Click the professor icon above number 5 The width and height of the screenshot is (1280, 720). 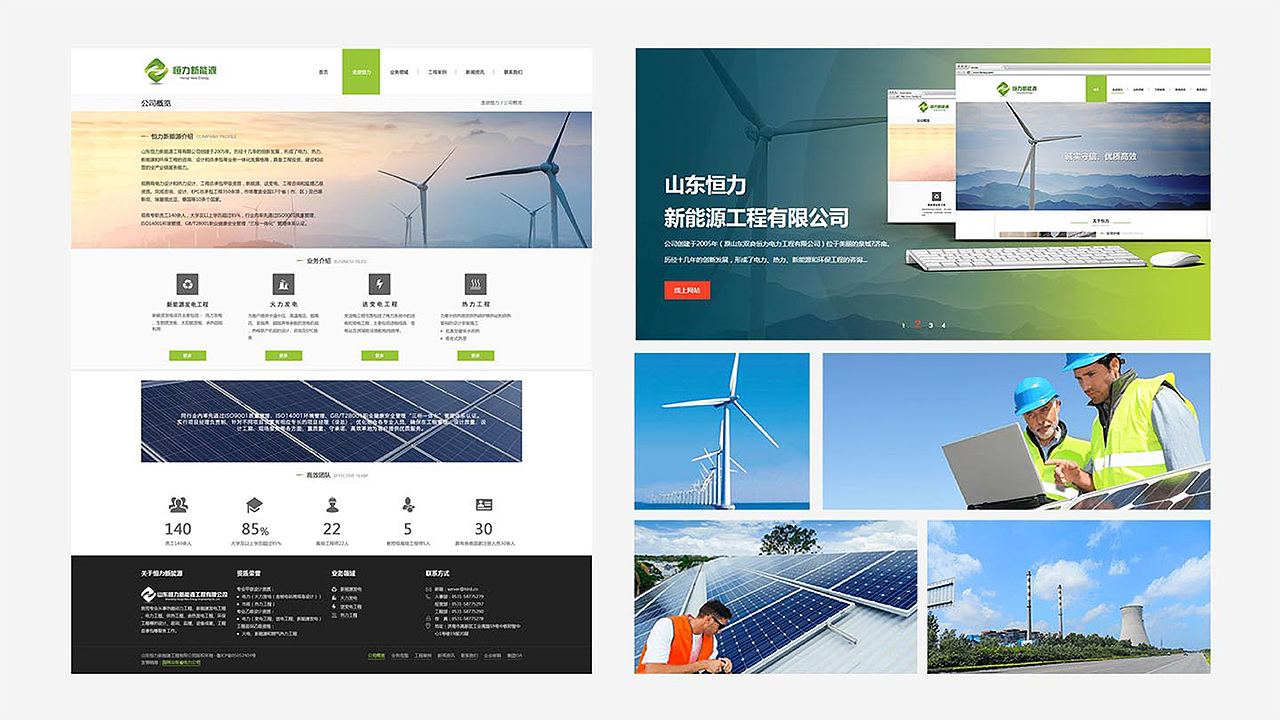pos(407,505)
